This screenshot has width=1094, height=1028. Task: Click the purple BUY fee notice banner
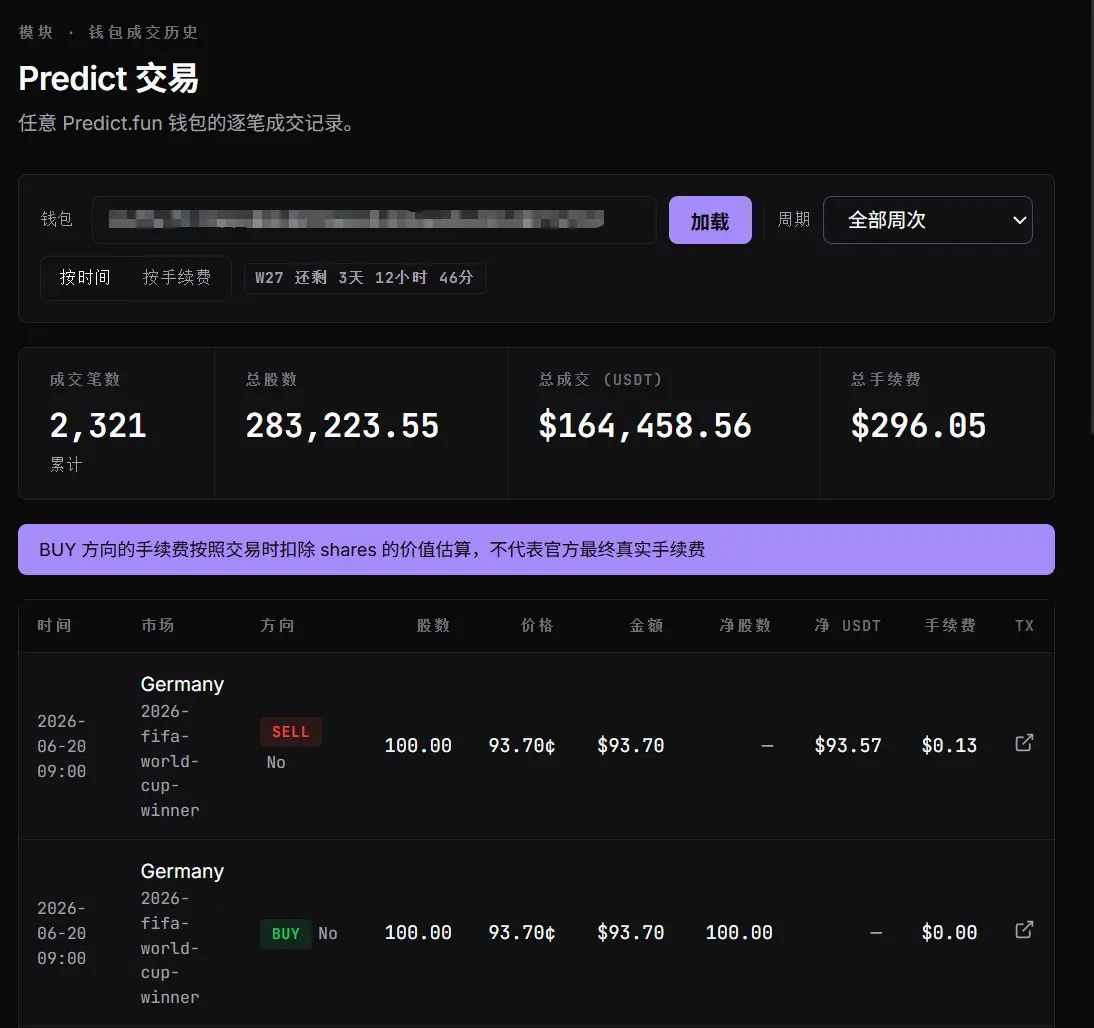pyautogui.click(x=536, y=549)
